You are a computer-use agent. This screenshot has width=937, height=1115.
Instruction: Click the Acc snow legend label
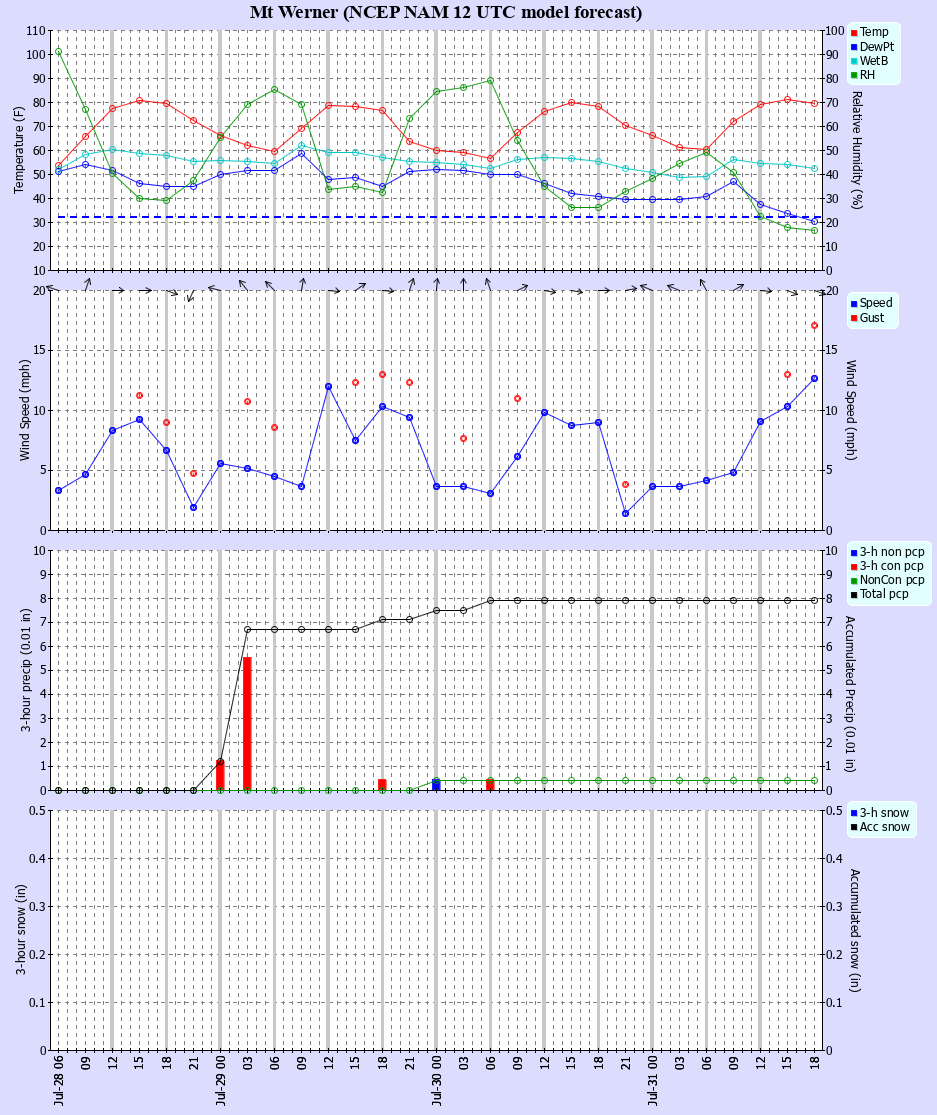click(x=885, y=827)
